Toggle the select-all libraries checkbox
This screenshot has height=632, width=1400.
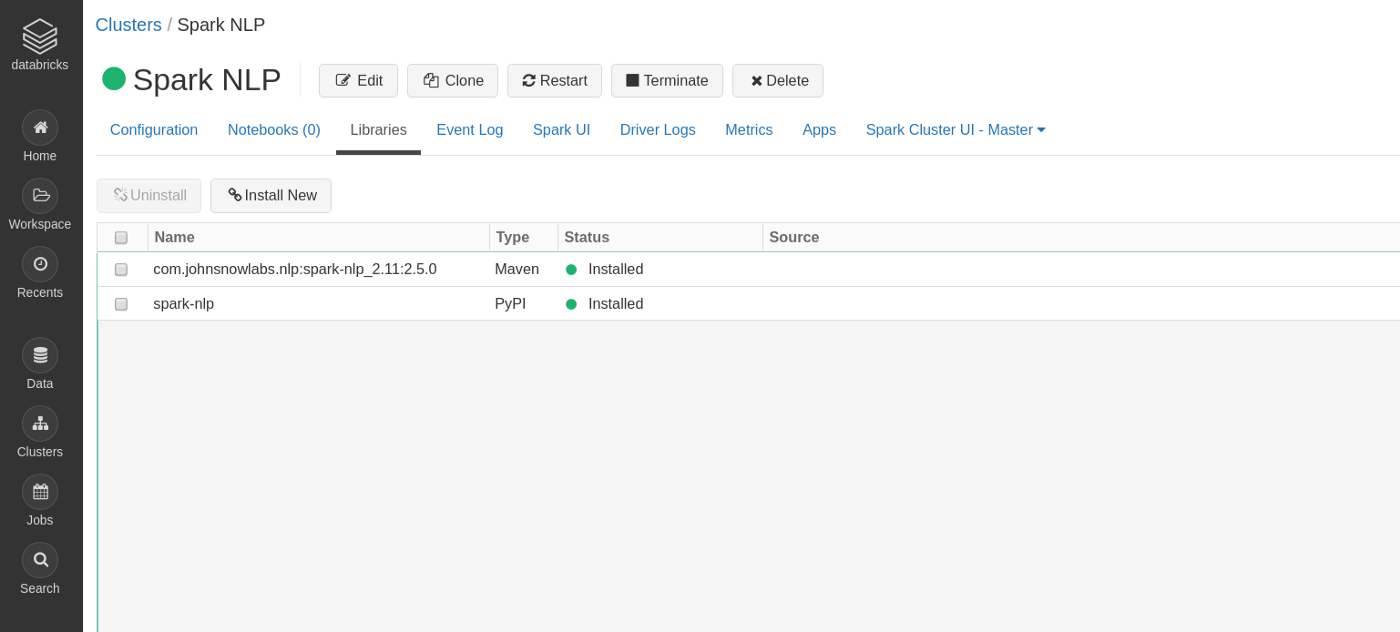coord(121,238)
